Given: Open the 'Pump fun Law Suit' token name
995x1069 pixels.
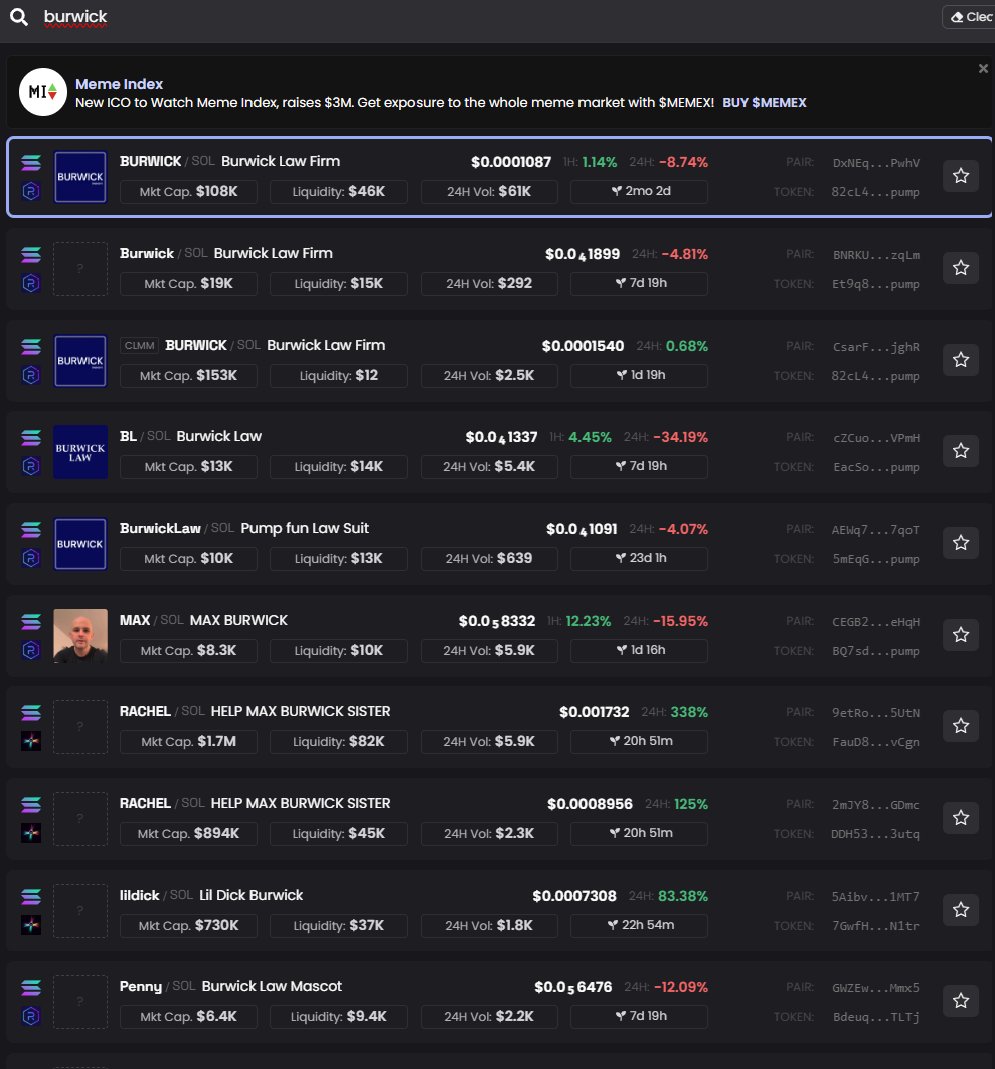Looking at the screenshot, I should pos(304,528).
